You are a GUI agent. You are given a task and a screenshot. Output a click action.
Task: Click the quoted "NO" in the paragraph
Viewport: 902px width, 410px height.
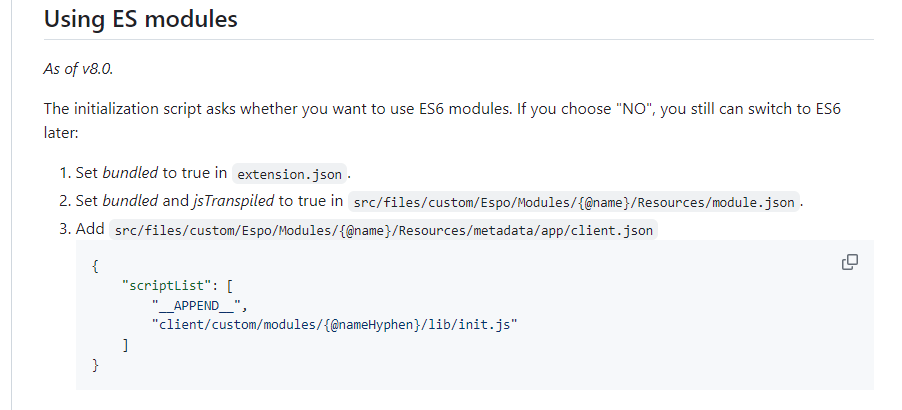point(634,107)
